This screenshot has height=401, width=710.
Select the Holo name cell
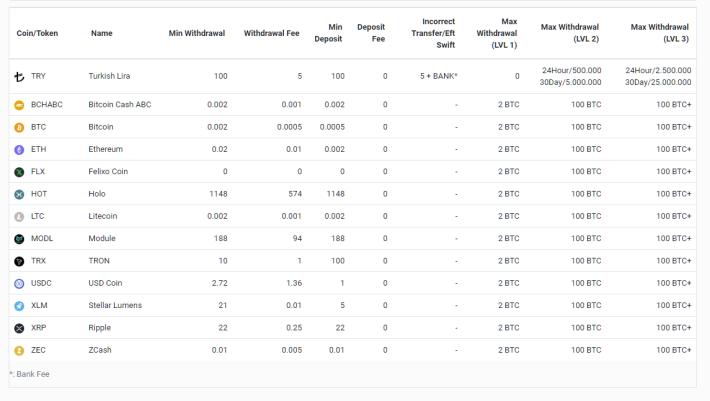point(97,194)
